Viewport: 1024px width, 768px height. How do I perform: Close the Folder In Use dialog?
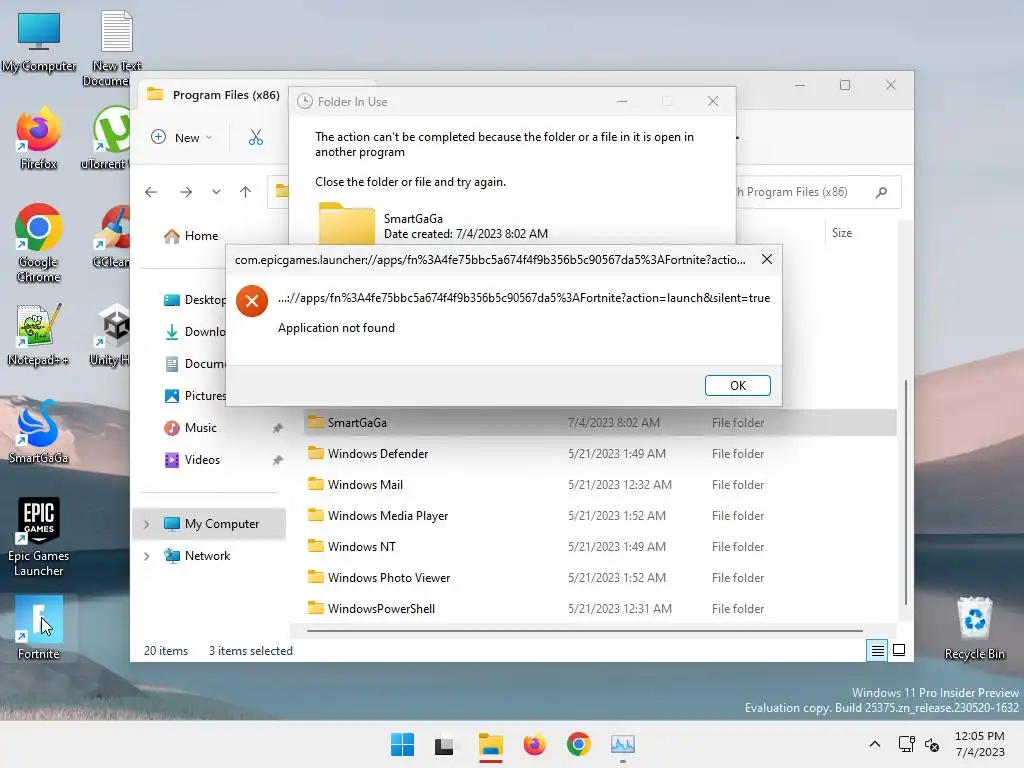pyautogui.click(x=713, y=101)
